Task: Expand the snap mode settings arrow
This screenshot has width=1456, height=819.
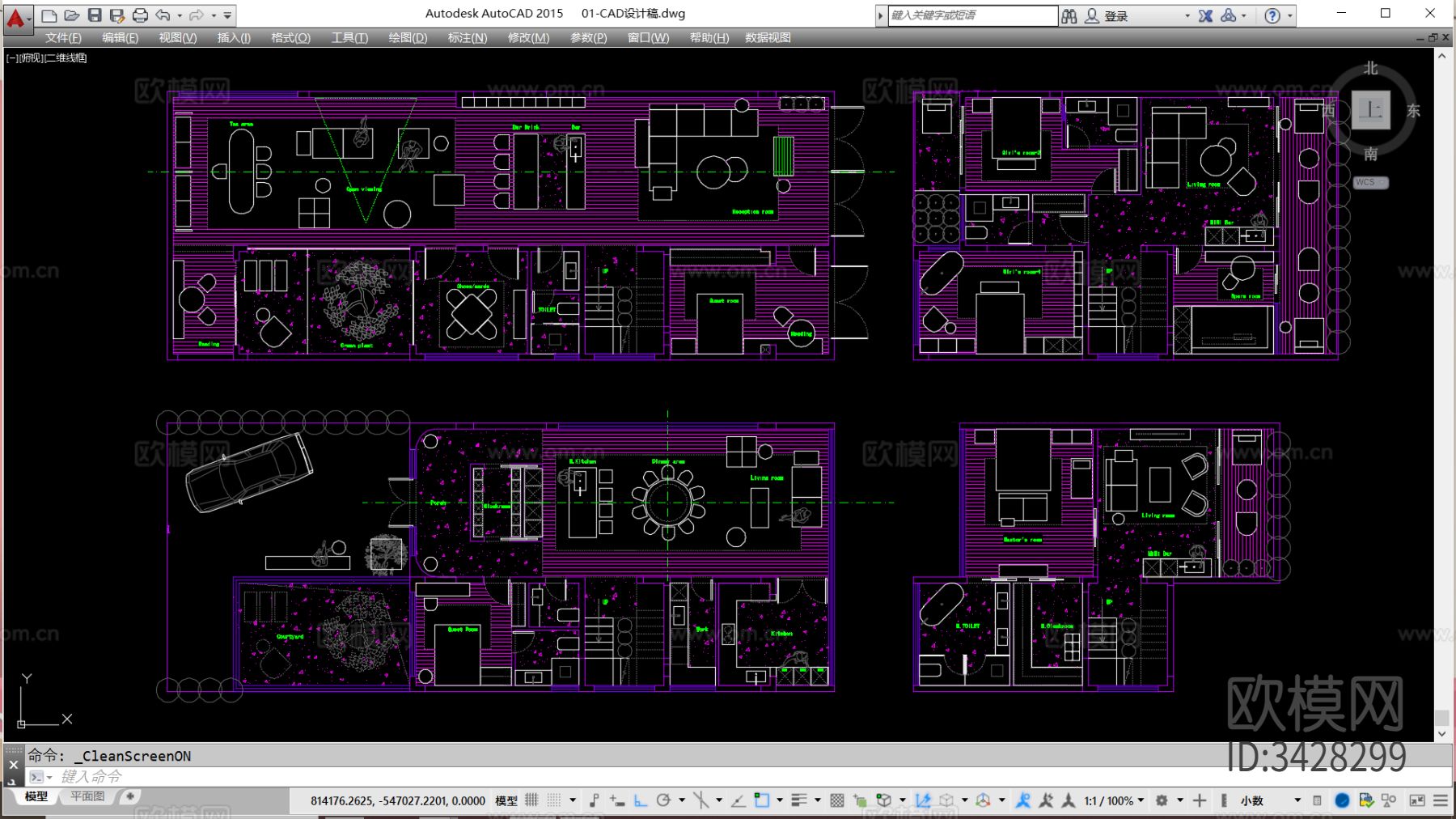Action: tap(573, 800)
